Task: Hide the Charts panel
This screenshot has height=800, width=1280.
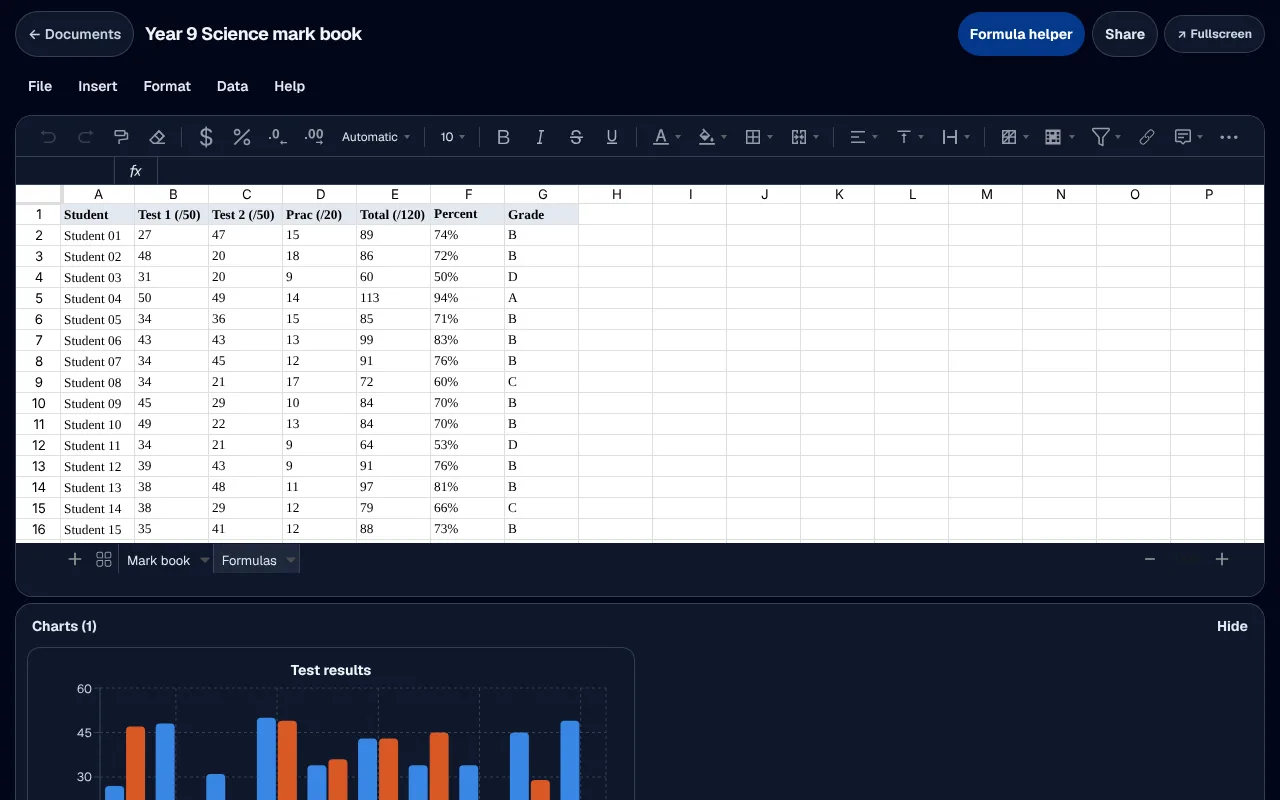Action: 1232,626
